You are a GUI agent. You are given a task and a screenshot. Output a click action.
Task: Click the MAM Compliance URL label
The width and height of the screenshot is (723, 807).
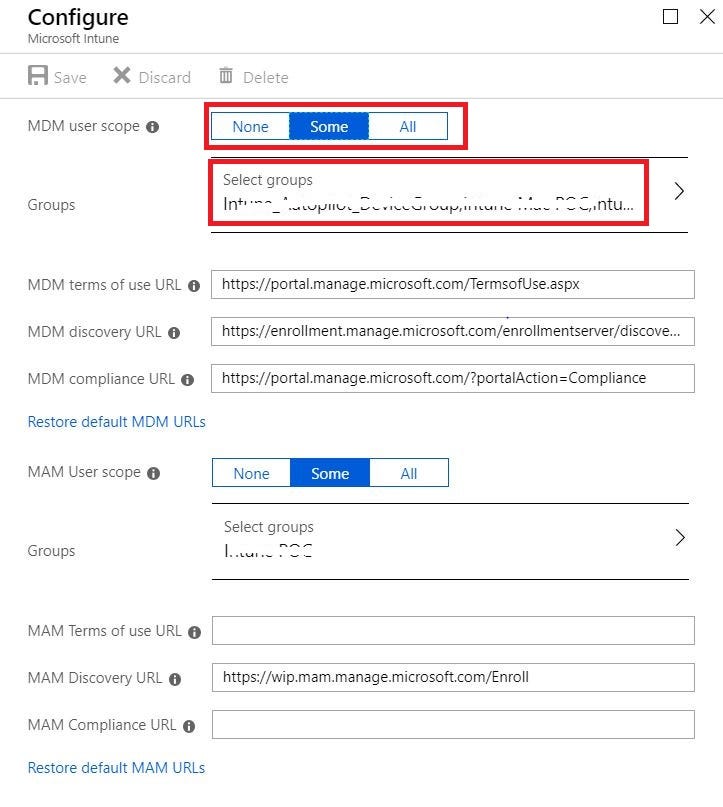pos(102,725)
